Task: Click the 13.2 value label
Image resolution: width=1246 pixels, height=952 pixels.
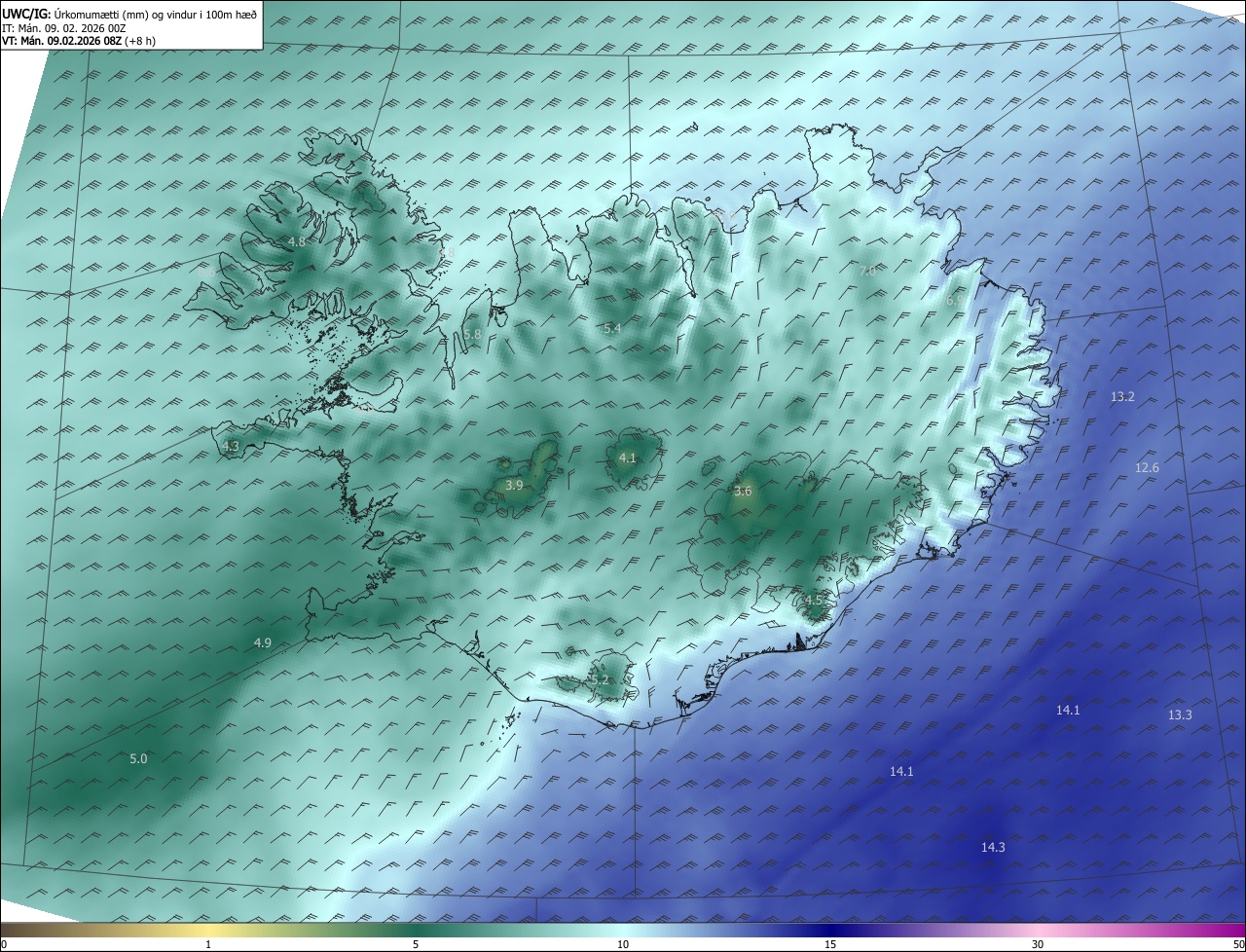Action: coord(1122,396)
